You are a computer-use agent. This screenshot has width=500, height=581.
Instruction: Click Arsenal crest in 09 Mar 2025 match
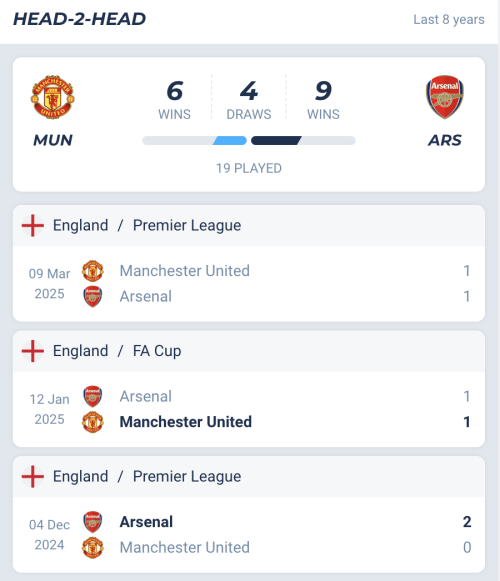pos(93,296)
